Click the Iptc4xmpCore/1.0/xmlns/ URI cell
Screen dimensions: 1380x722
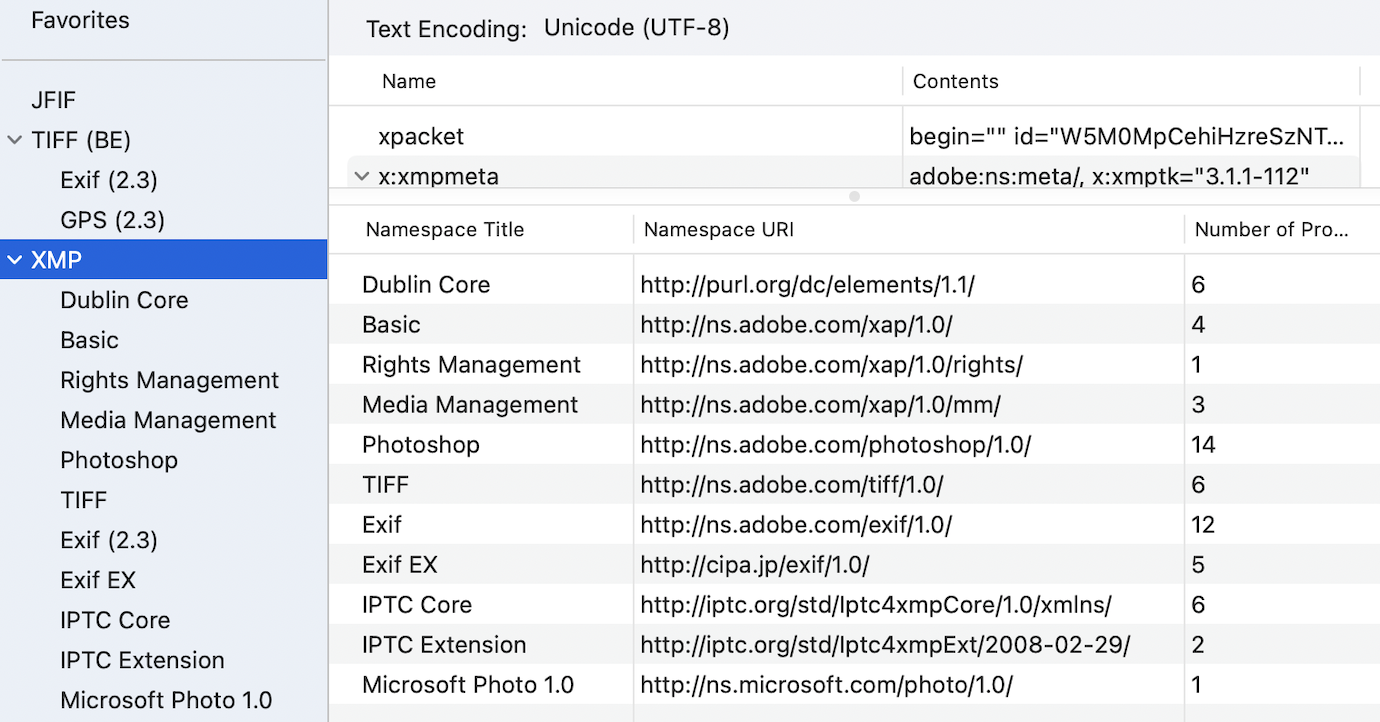tap(876, 604)
